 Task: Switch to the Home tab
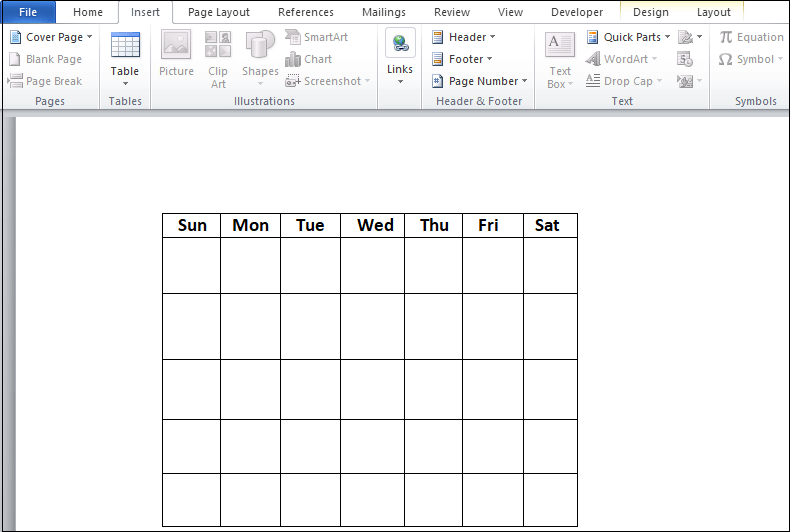(x=88, y=12)
